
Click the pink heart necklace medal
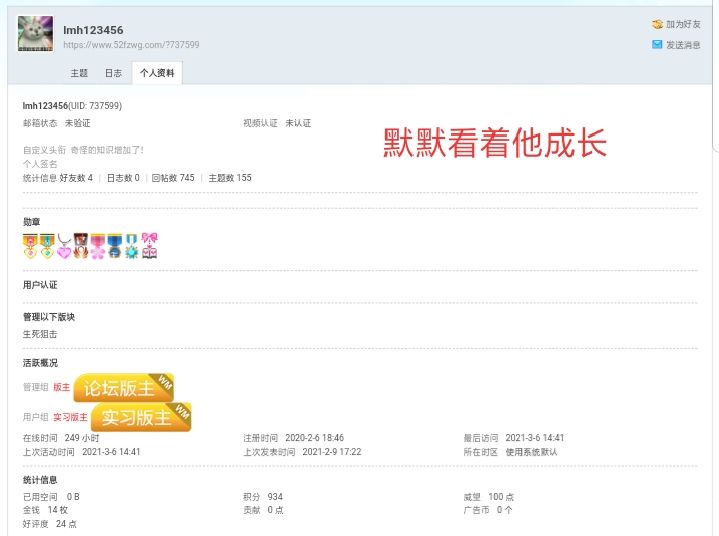coord(64,245)
